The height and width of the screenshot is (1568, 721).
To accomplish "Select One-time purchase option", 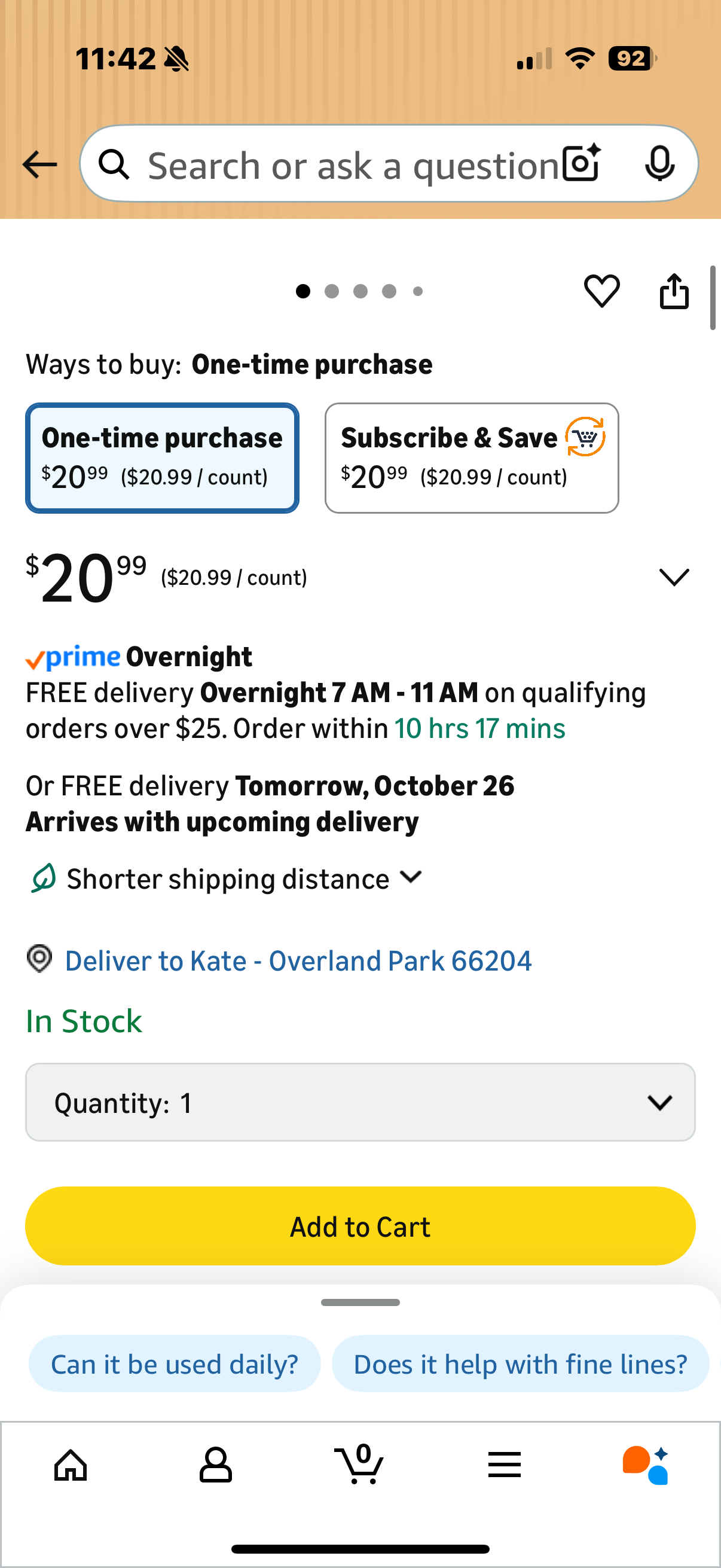I will point(163,457).
